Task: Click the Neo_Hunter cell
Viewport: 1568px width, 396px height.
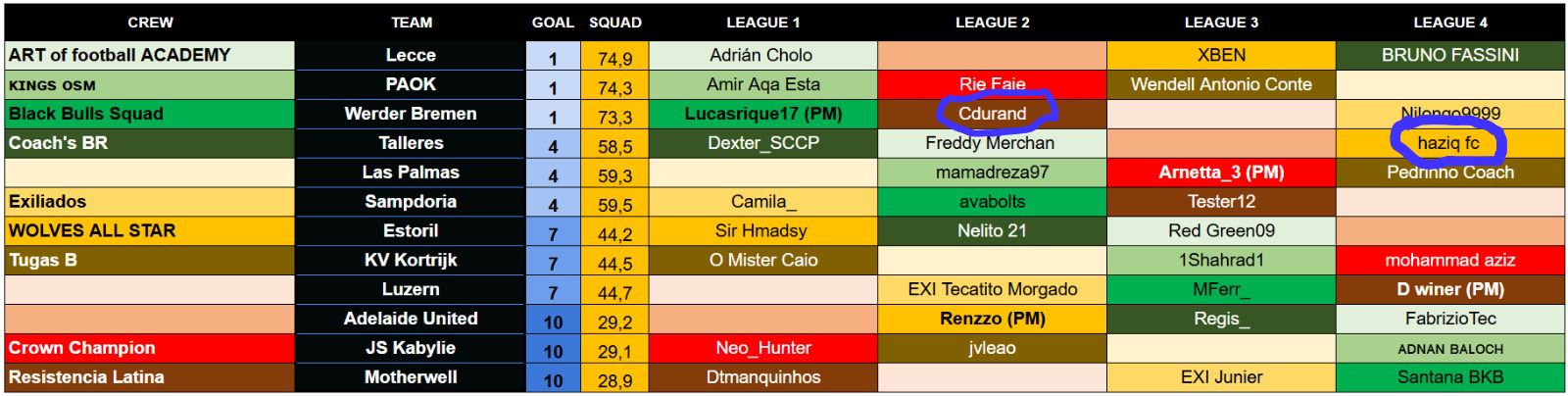Action: 762,348
